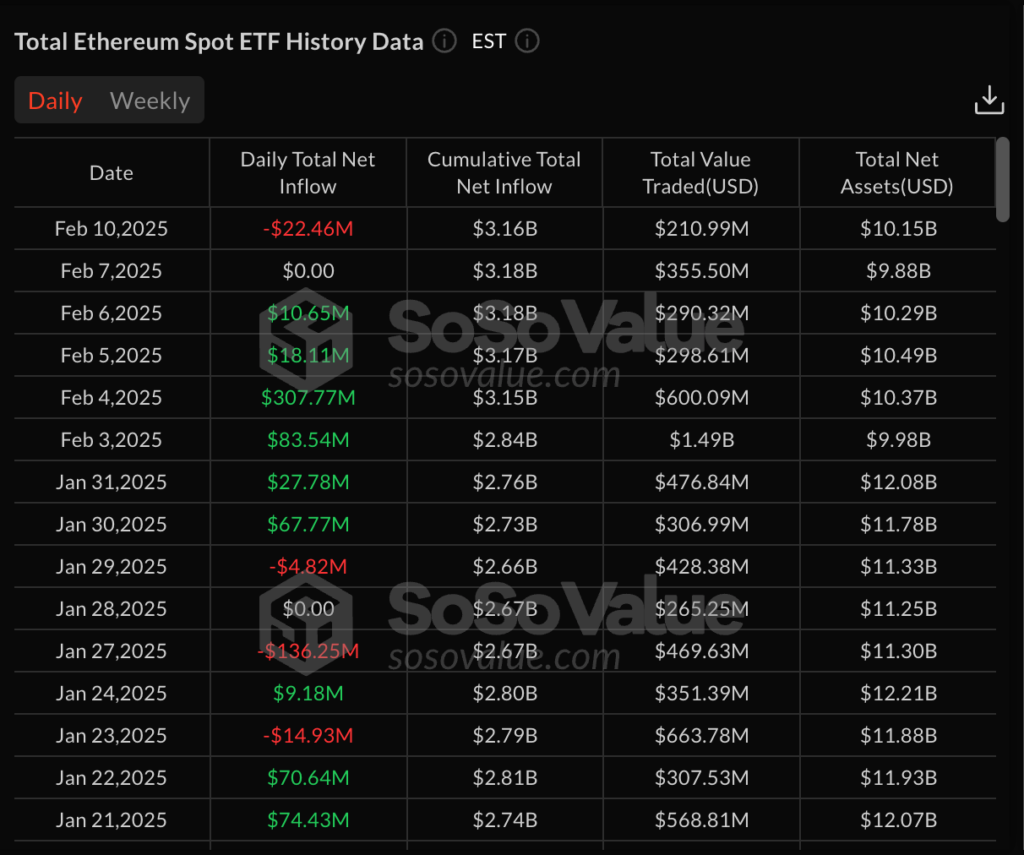
Task: Click the info icon next to EST
Action: (527, 42)
